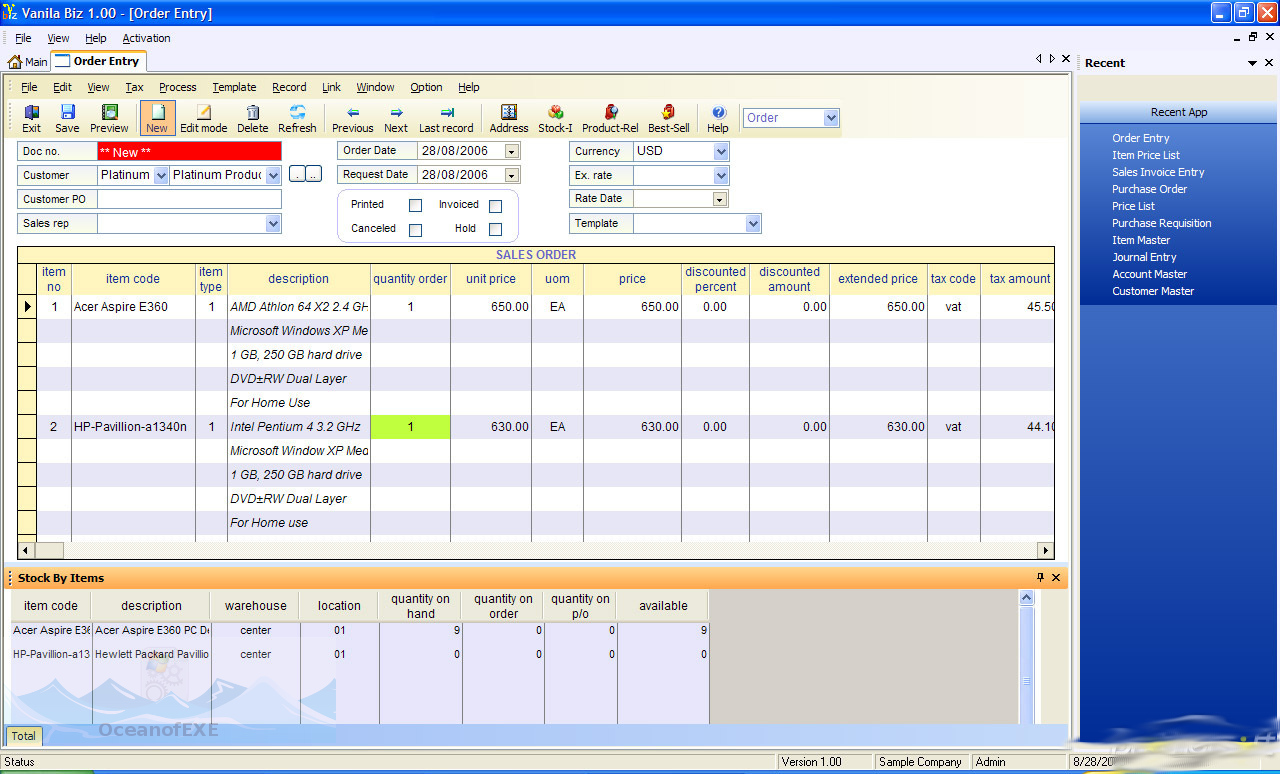
Task: Click the 'unit price' column header
Action: [x=490, y=279]
